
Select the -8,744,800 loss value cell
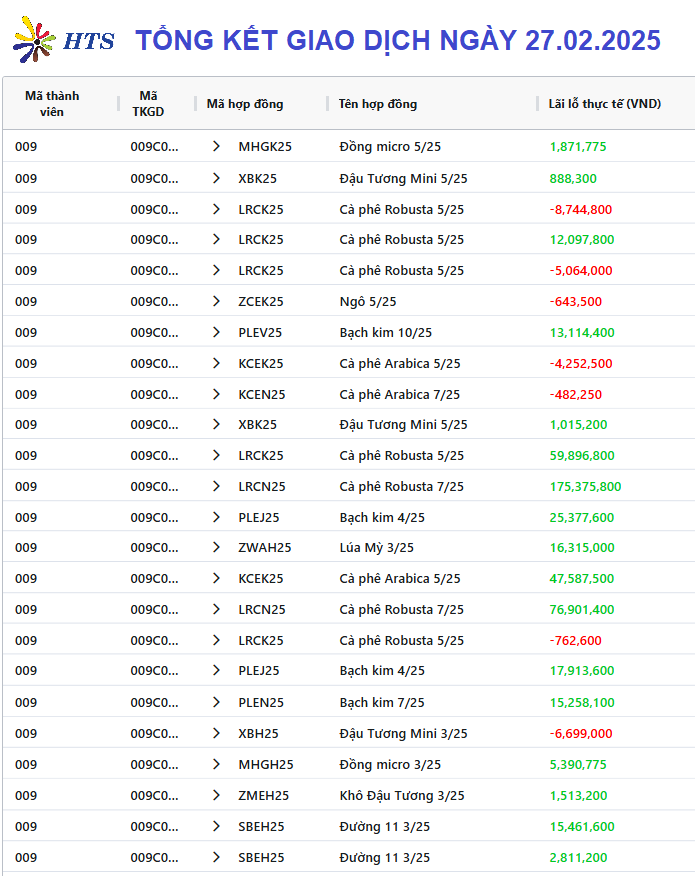pyautogui.click(x=580, y=210)
